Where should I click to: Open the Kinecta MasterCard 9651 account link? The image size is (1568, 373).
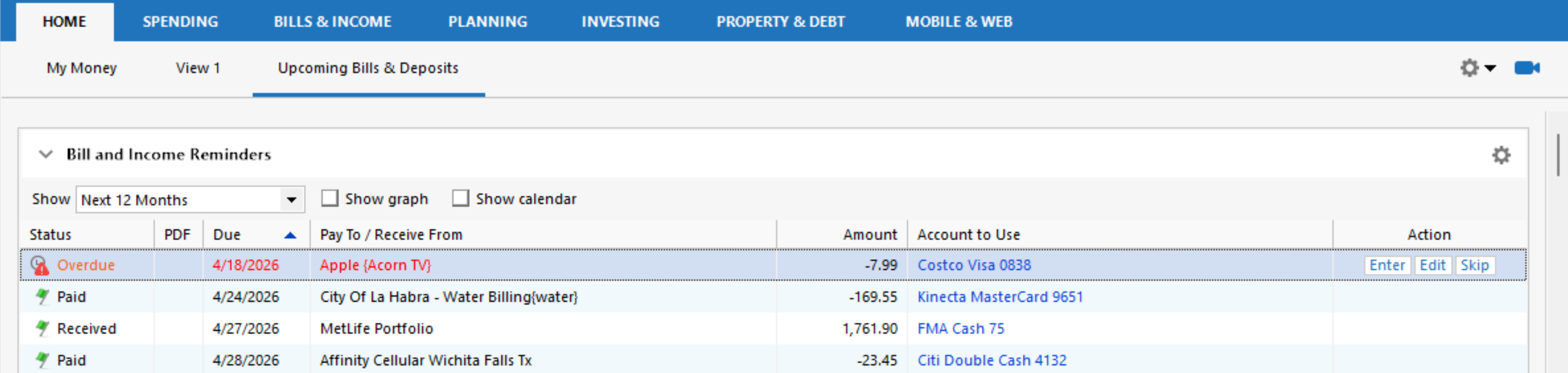1000,297
